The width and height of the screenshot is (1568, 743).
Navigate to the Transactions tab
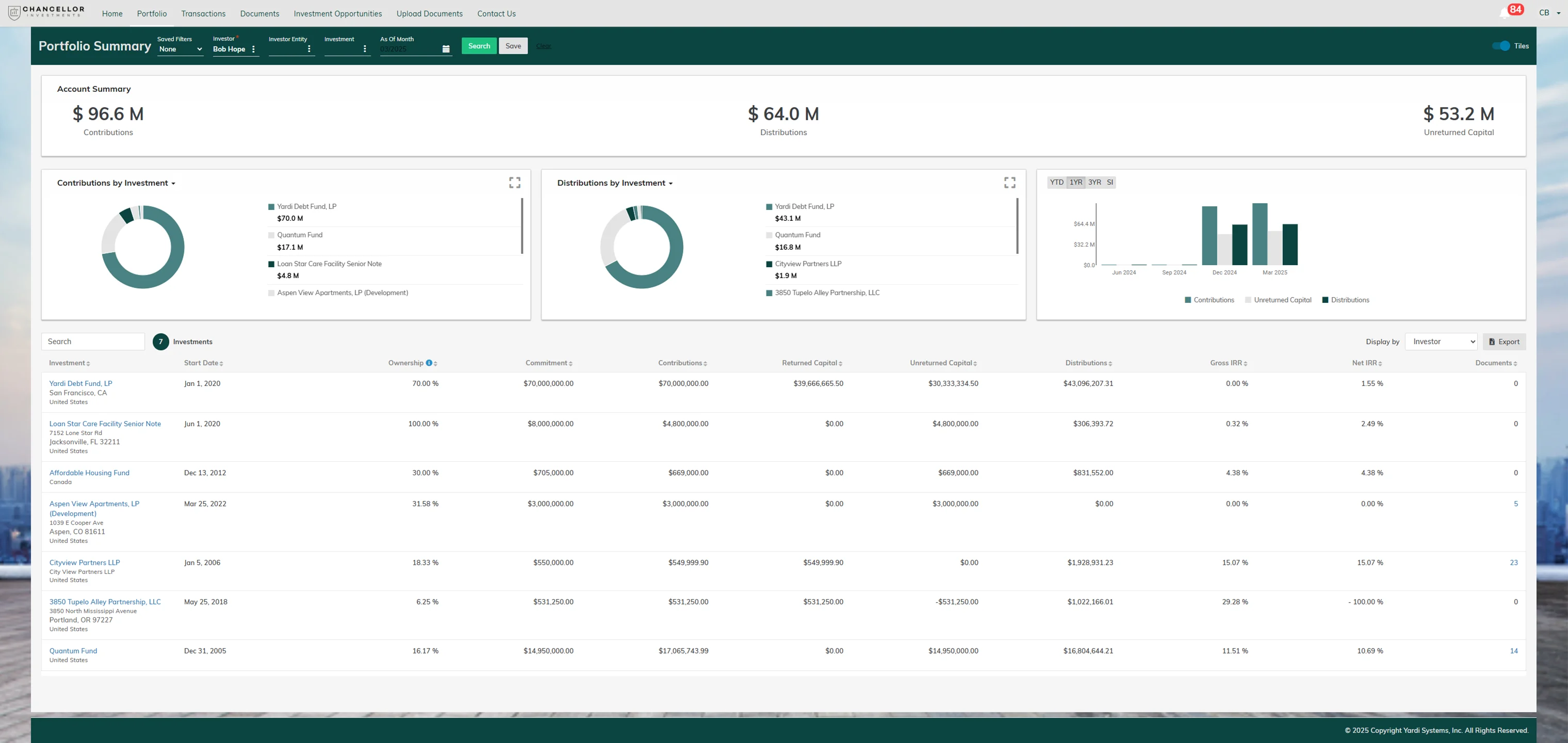[203, 13]
